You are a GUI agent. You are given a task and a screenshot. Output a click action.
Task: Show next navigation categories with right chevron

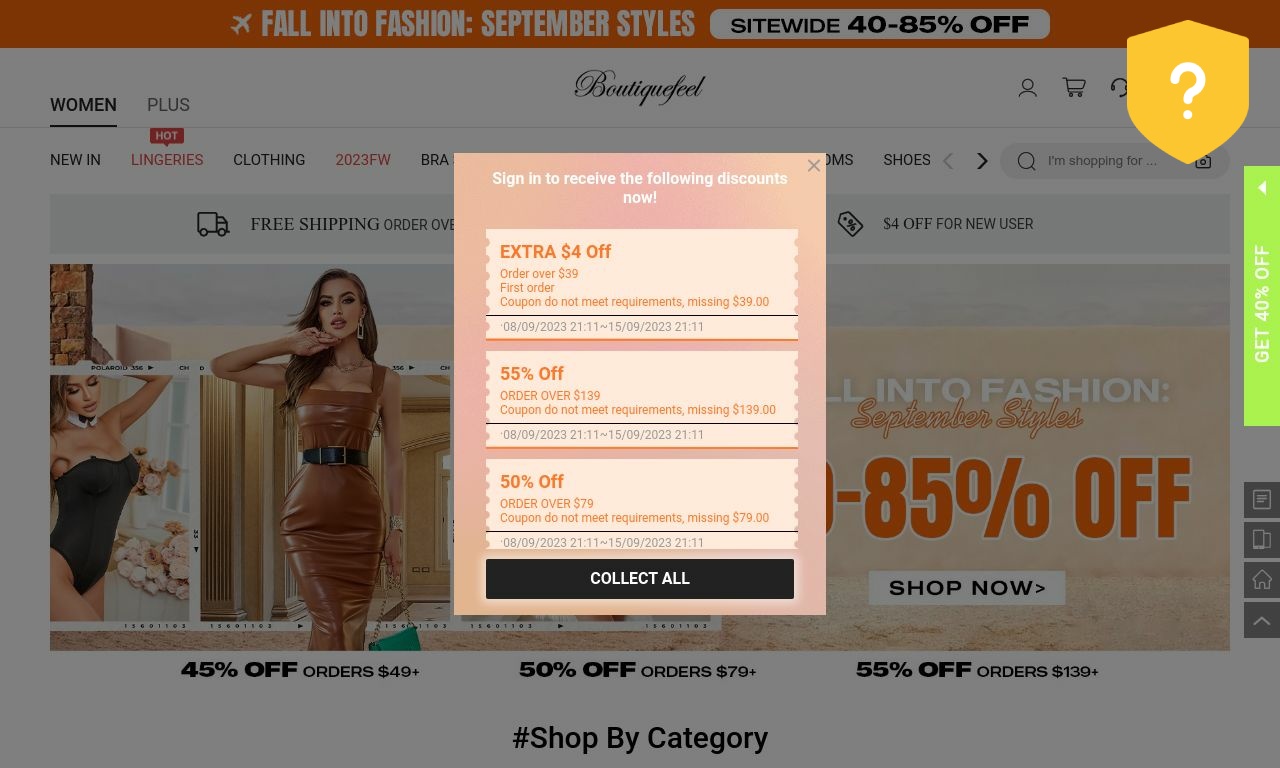pos(982,161)
